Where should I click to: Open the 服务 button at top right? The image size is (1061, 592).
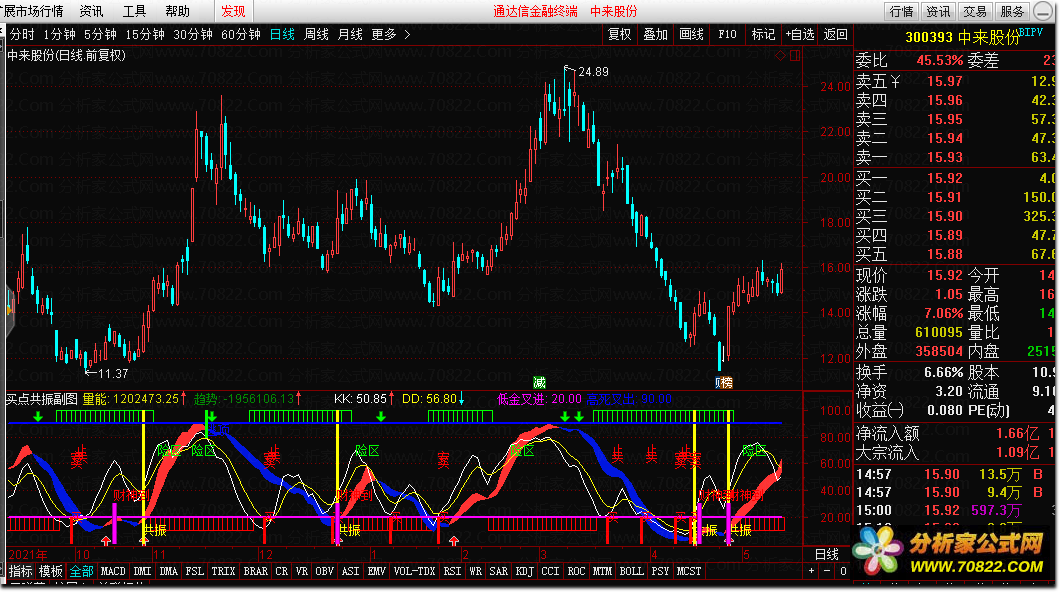point(1012,12)
